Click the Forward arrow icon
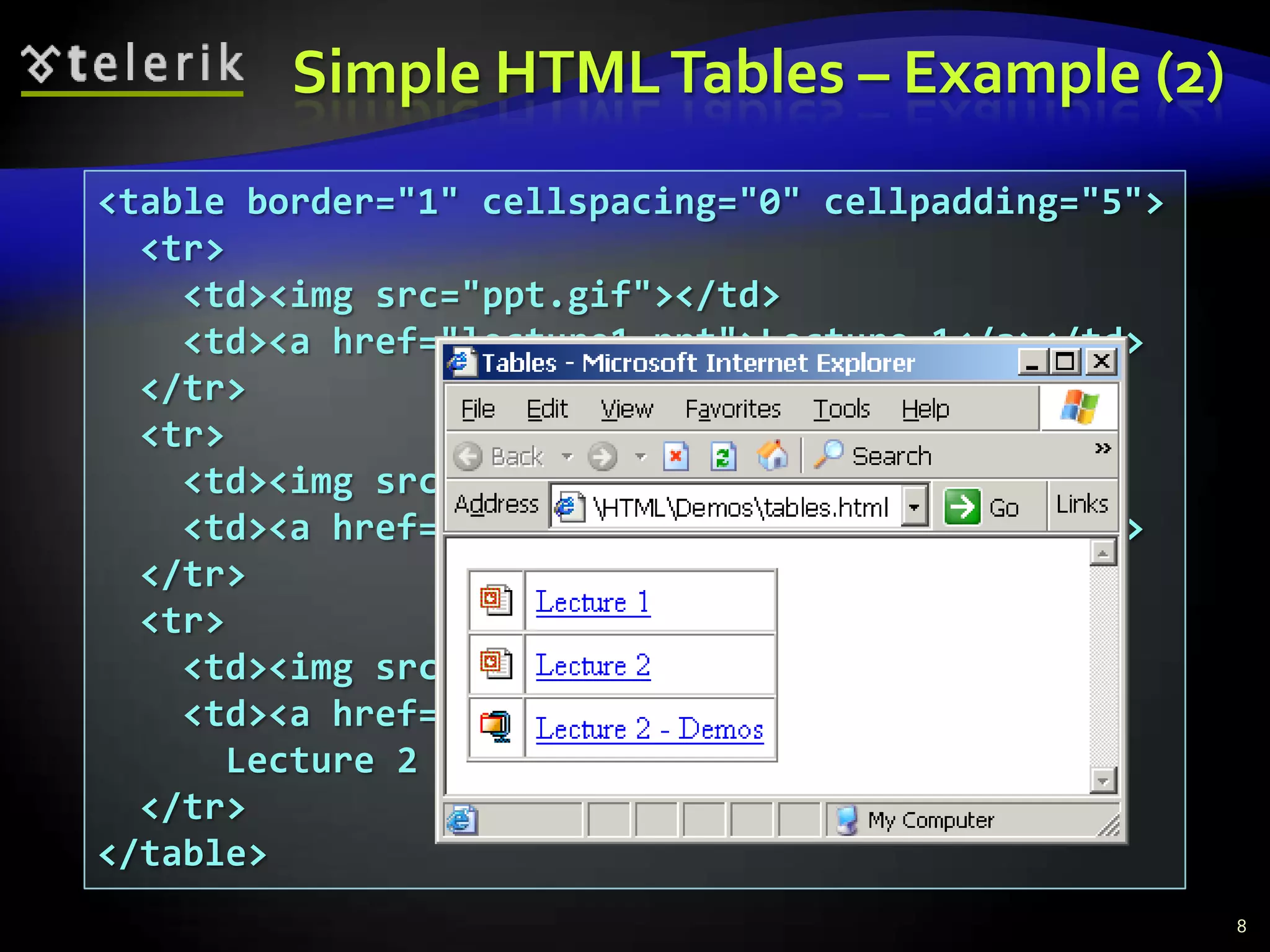The width and height of the screenshot is (1270, 952). tap(602, 457)
